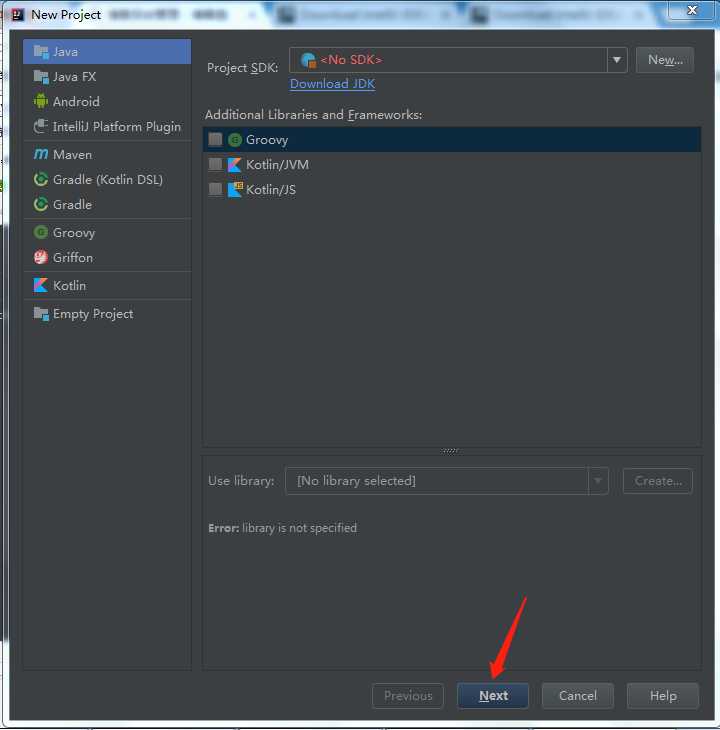Image resolution: width=720 pixels, height=730 pixels.
Task: Click the Android robot icon
Action: pos(41,101)
